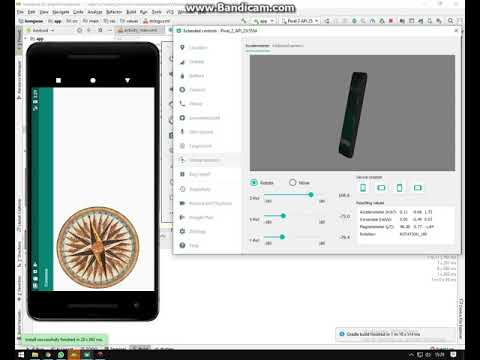The width and height of the screenshot is (480, 360).
Task: Click the strings.xml breadcrumb
Action: pos(157,21)
